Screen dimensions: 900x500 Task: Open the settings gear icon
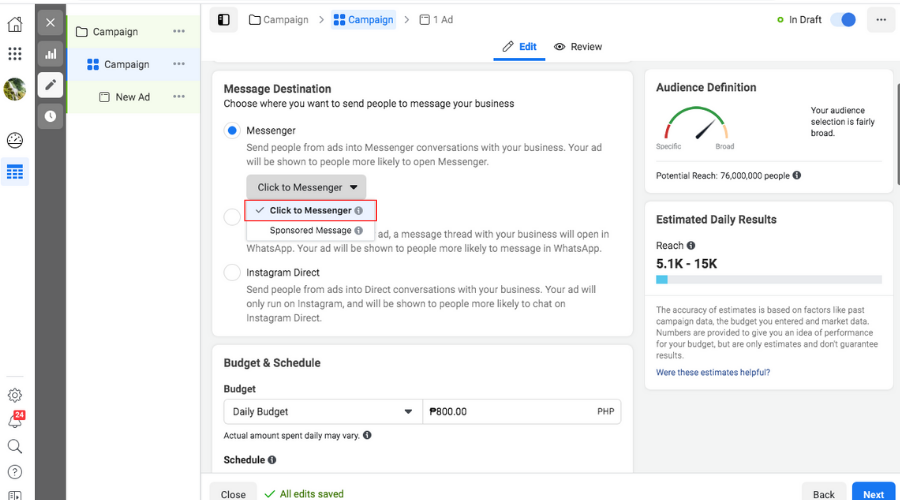(x=15, y=395)
